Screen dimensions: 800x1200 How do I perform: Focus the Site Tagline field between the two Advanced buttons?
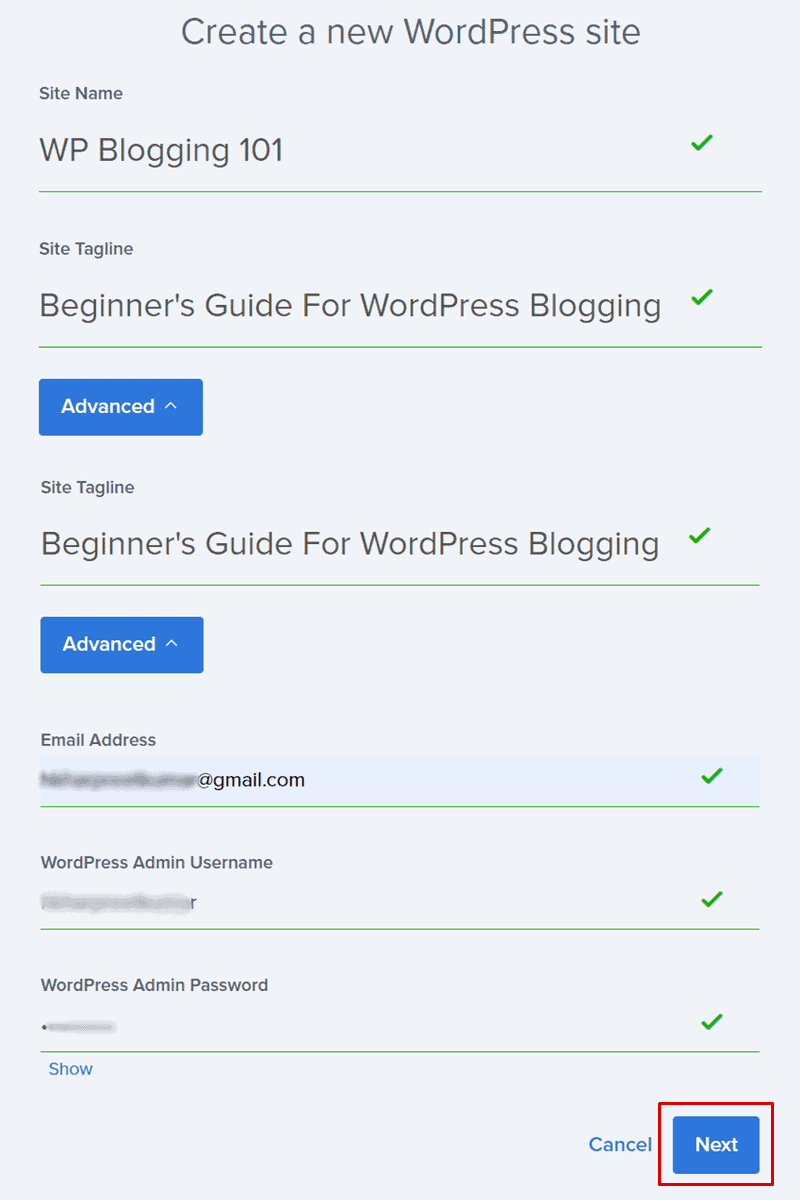[x=400, y=545]
